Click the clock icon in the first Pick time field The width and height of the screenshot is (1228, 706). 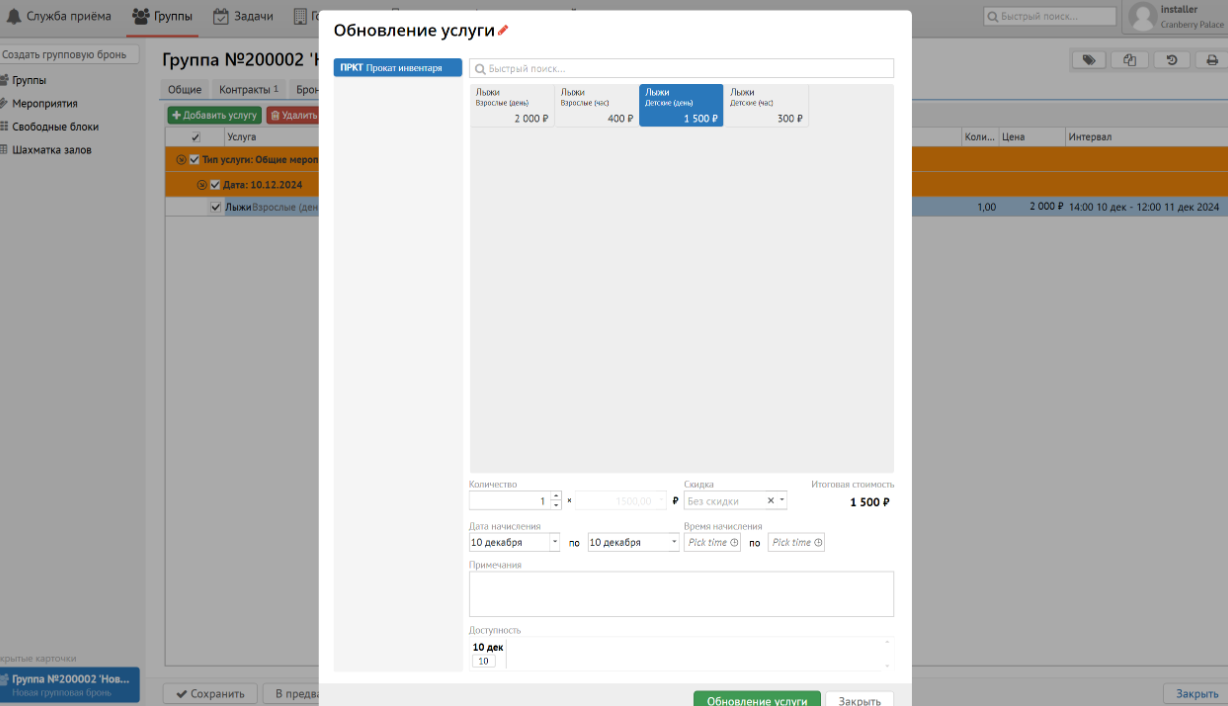coord(734,543)
